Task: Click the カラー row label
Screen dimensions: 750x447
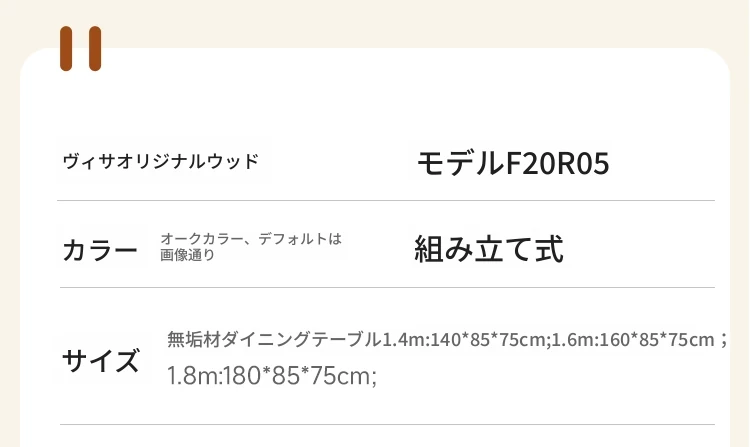Action: pos(99,249)
